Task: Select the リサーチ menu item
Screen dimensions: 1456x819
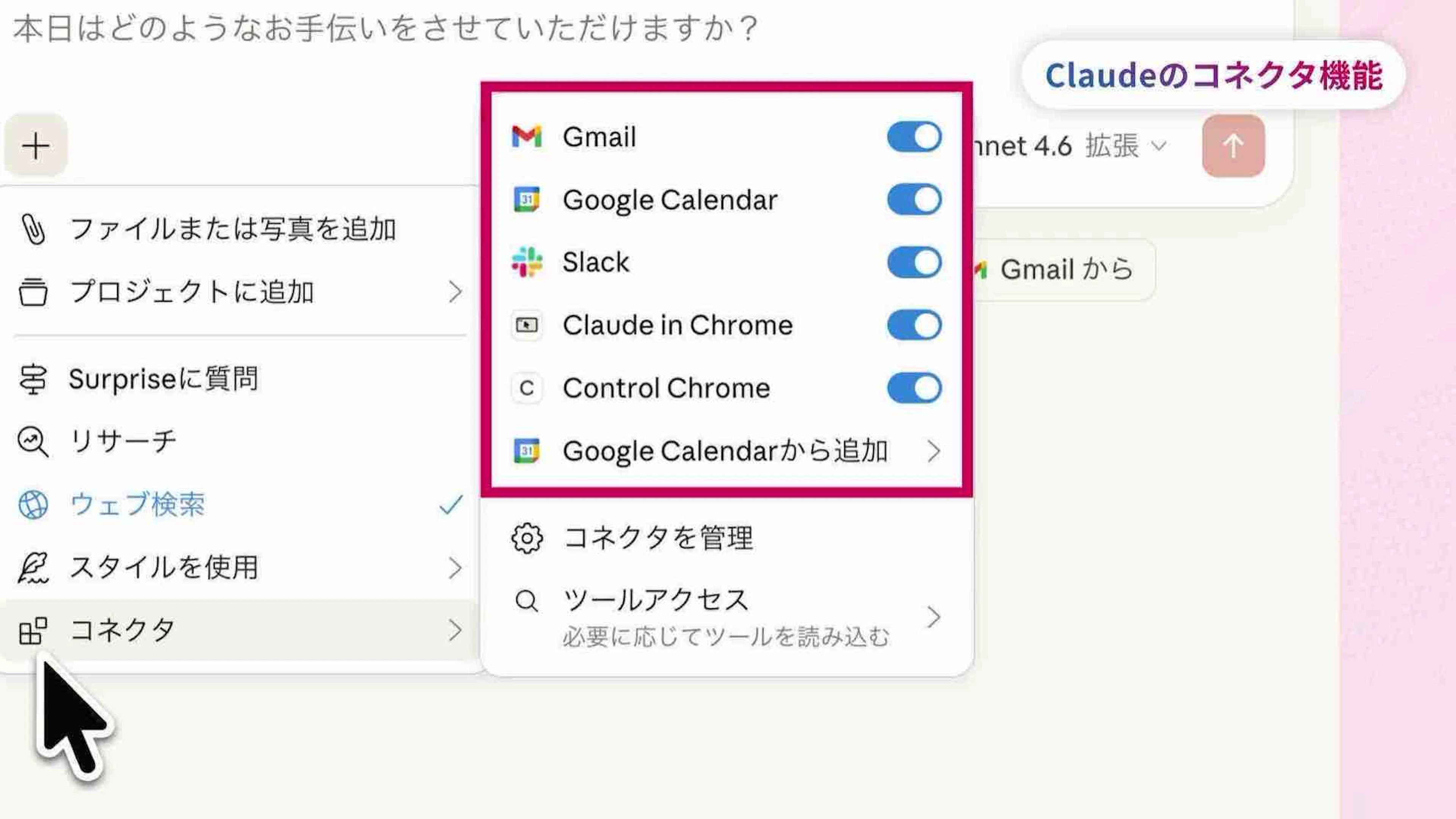Action: coord(123,441)
